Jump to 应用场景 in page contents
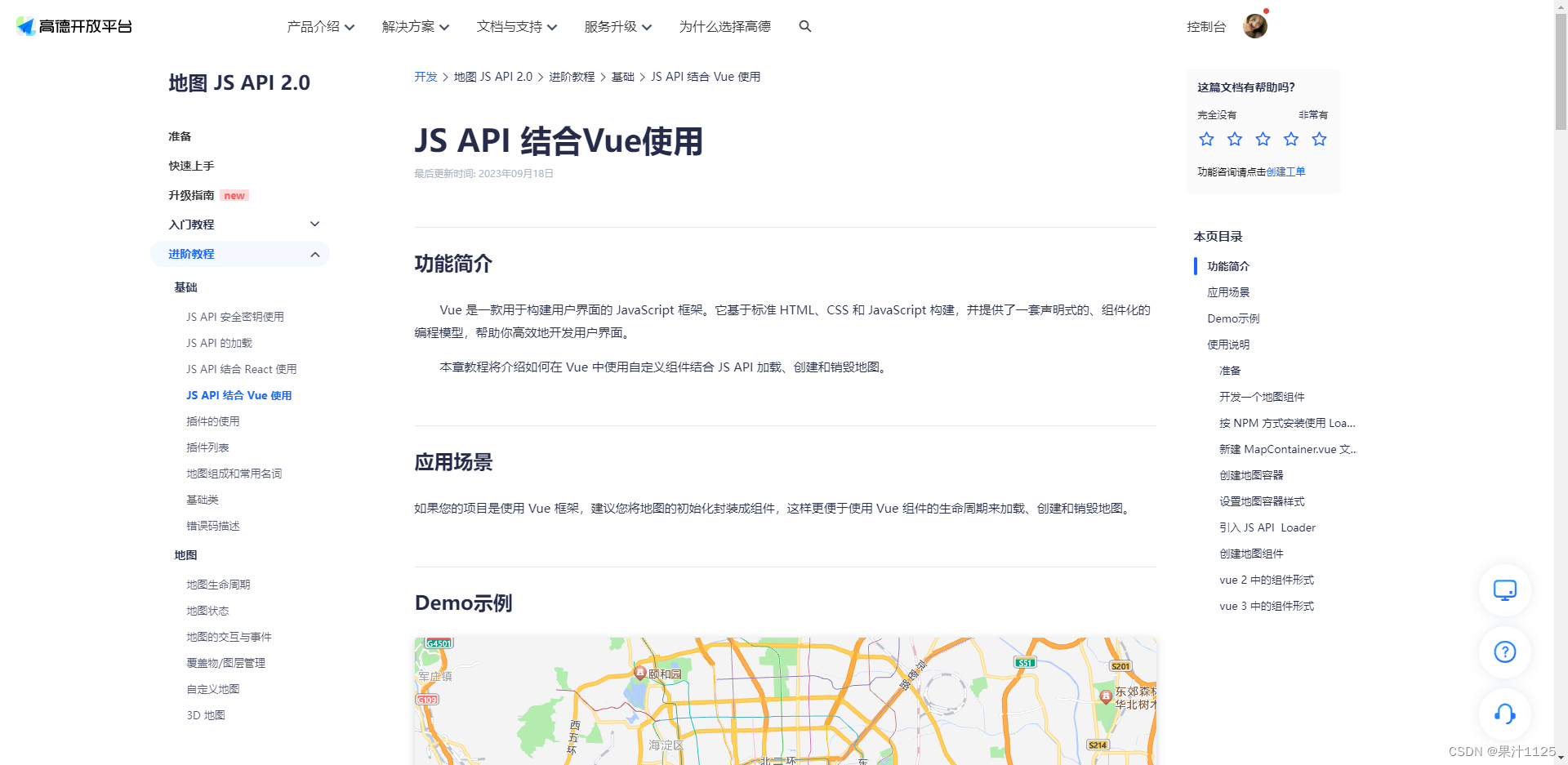 [x=1228, y=292]
